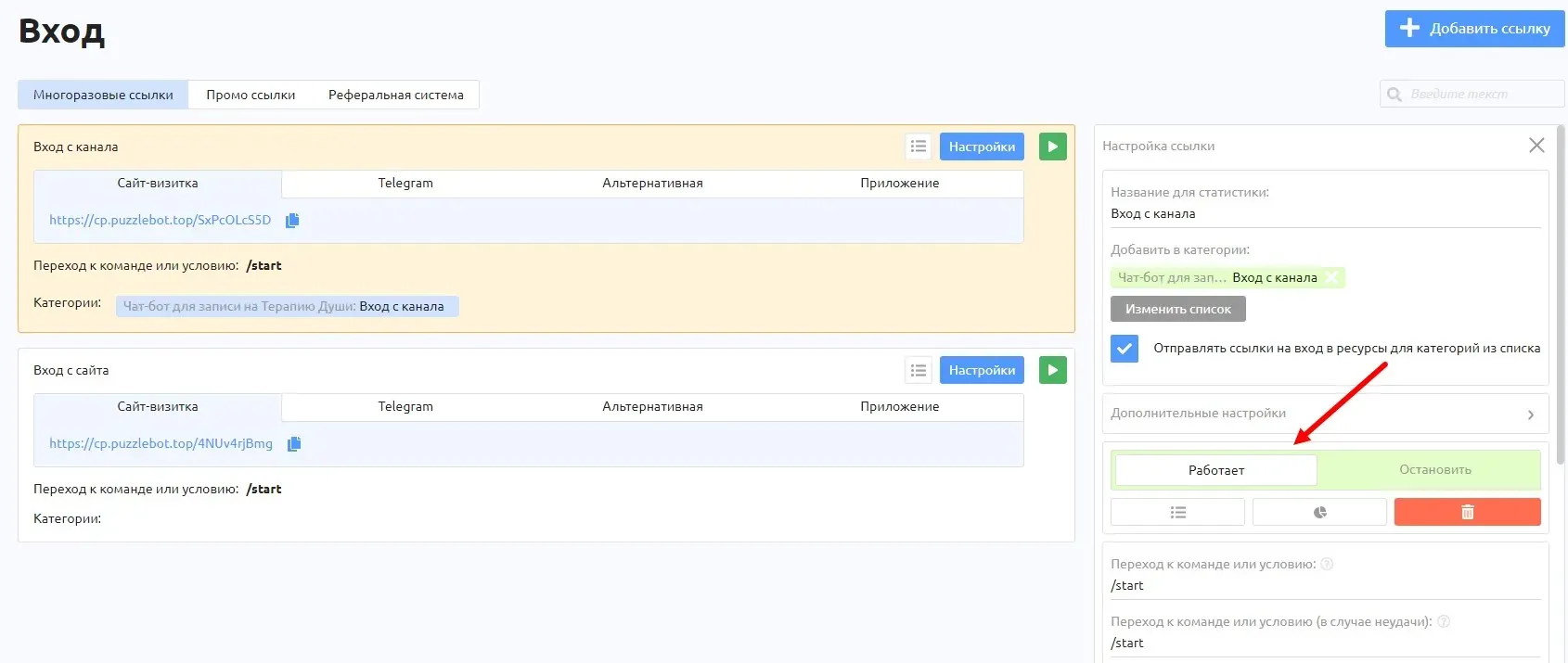
Task: Select Telegram tab in Вход с канала
Action: click(405, 184)
